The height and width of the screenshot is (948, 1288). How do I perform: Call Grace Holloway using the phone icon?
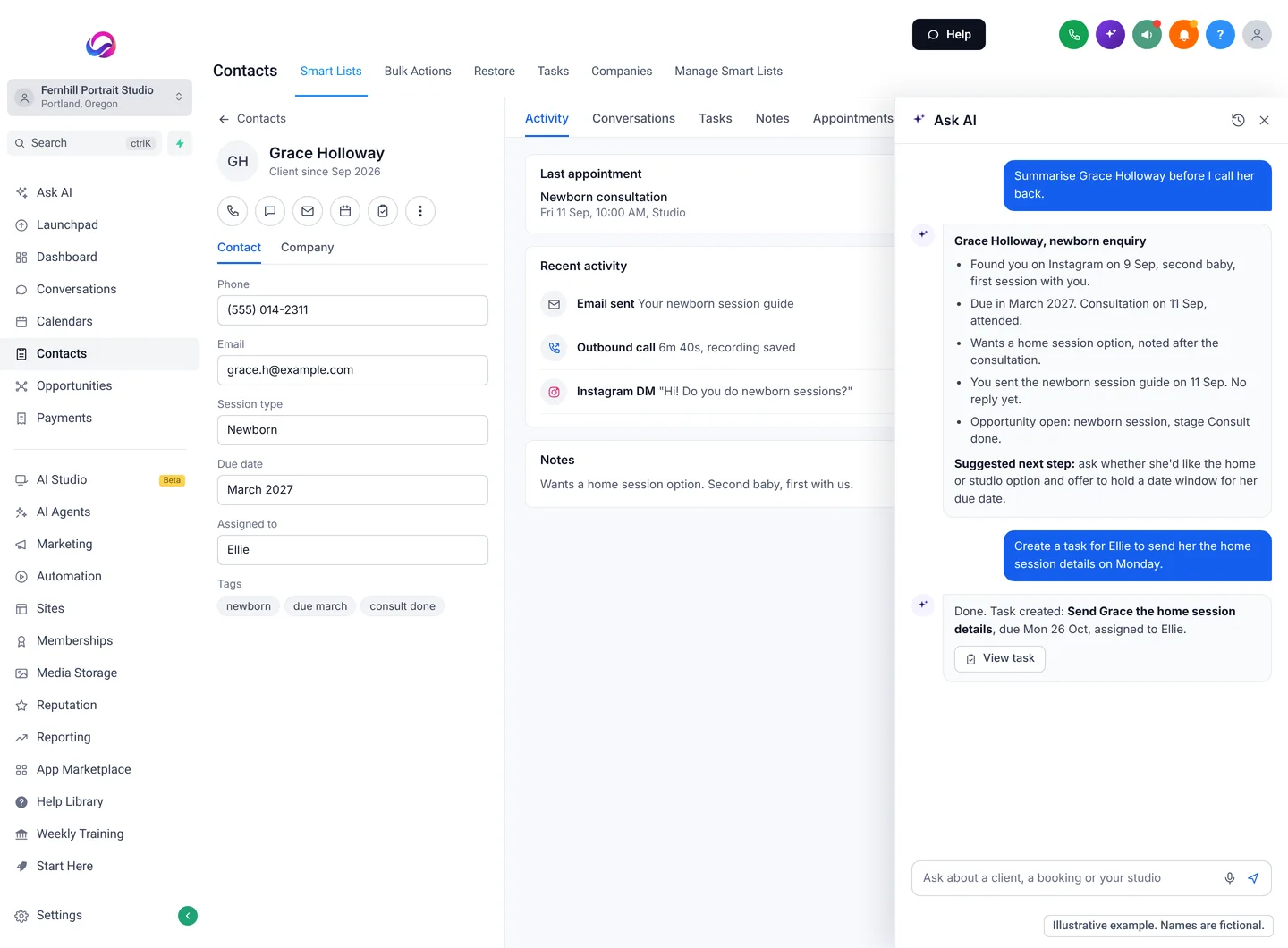click(x=233, y=211)
